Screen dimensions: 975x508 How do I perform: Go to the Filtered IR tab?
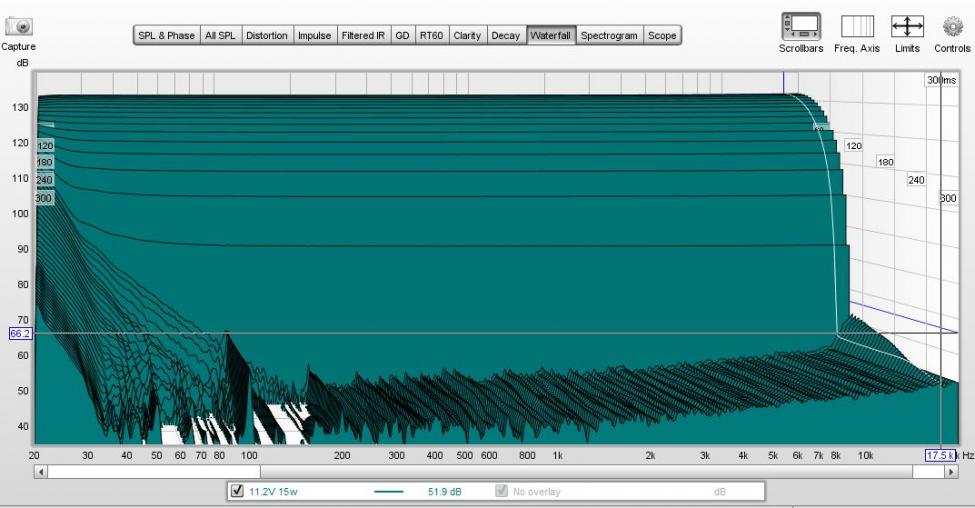(x=363, y=35)
